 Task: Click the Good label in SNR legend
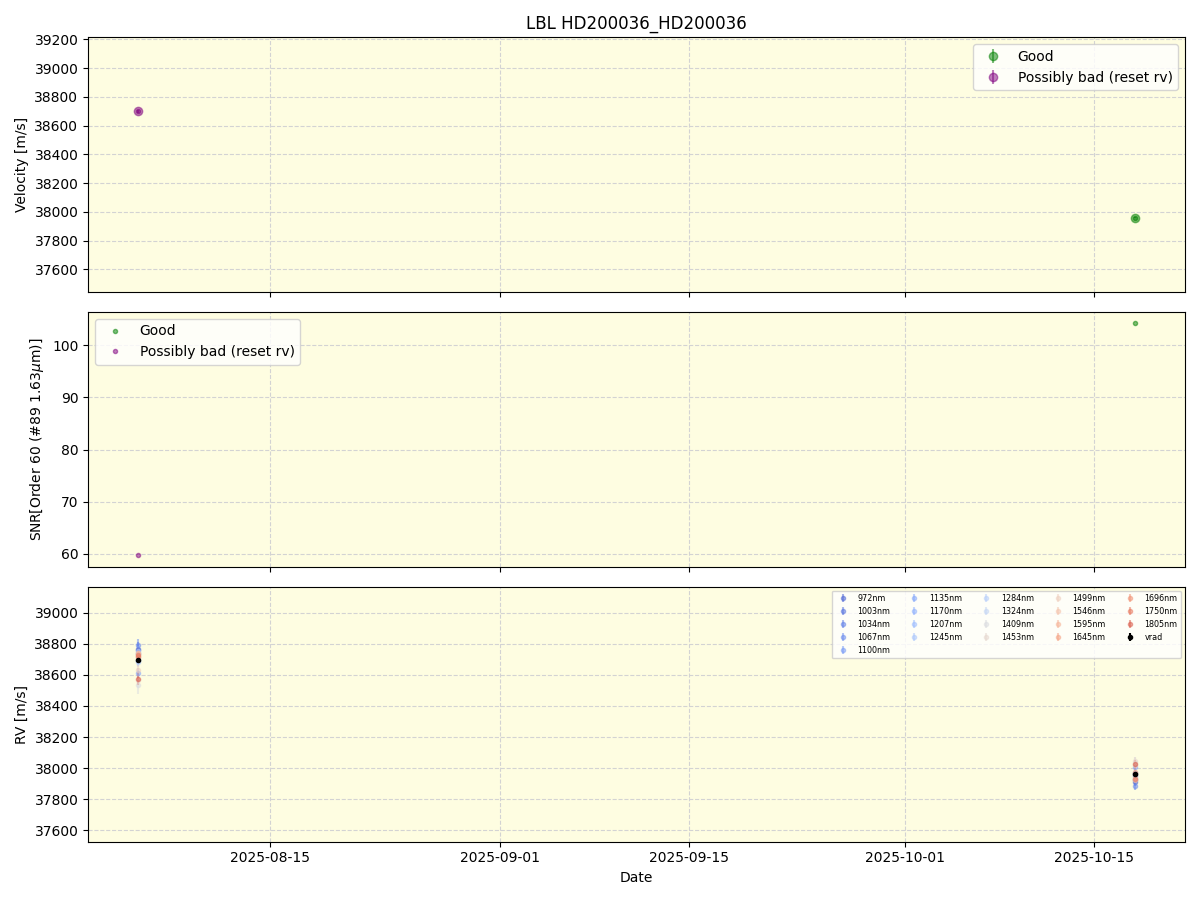point(158,331)
